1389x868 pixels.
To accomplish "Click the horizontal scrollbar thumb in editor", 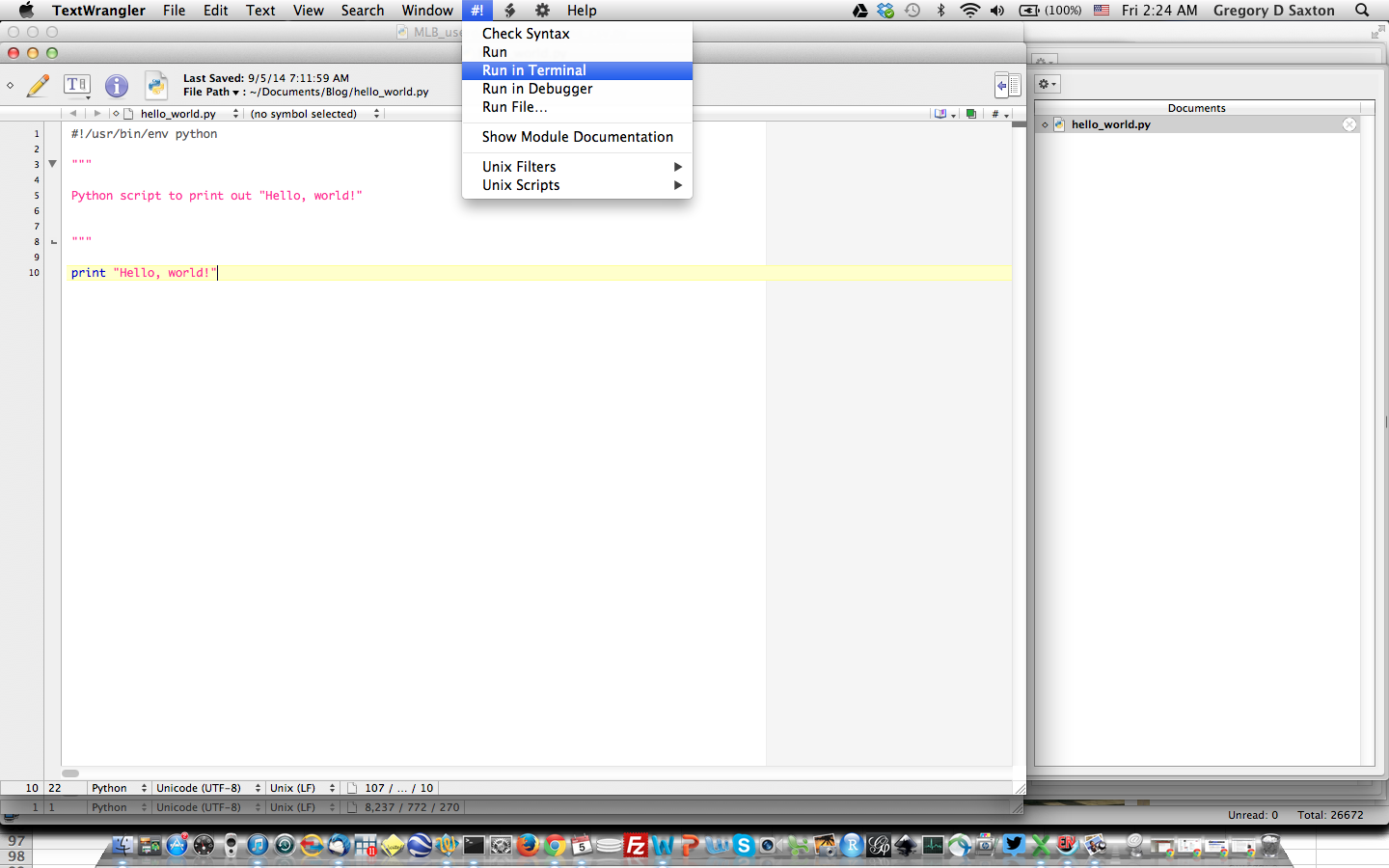I will 70,773.
